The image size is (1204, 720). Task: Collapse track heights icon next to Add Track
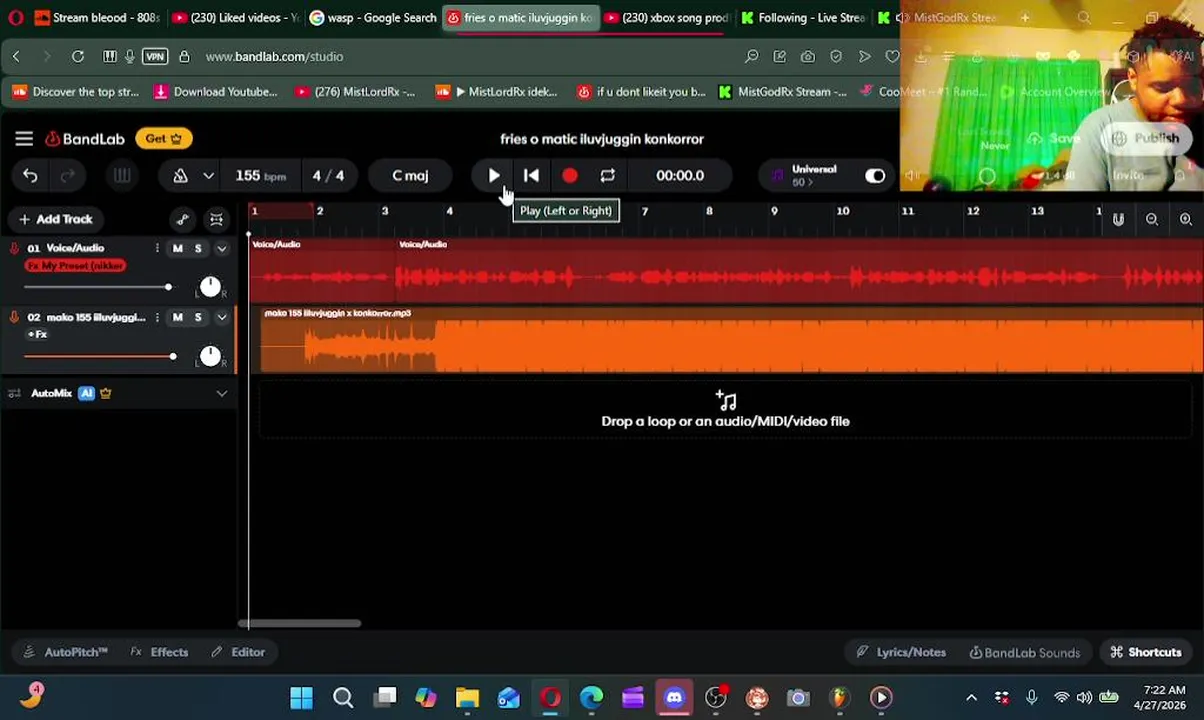tap(216, 219)
